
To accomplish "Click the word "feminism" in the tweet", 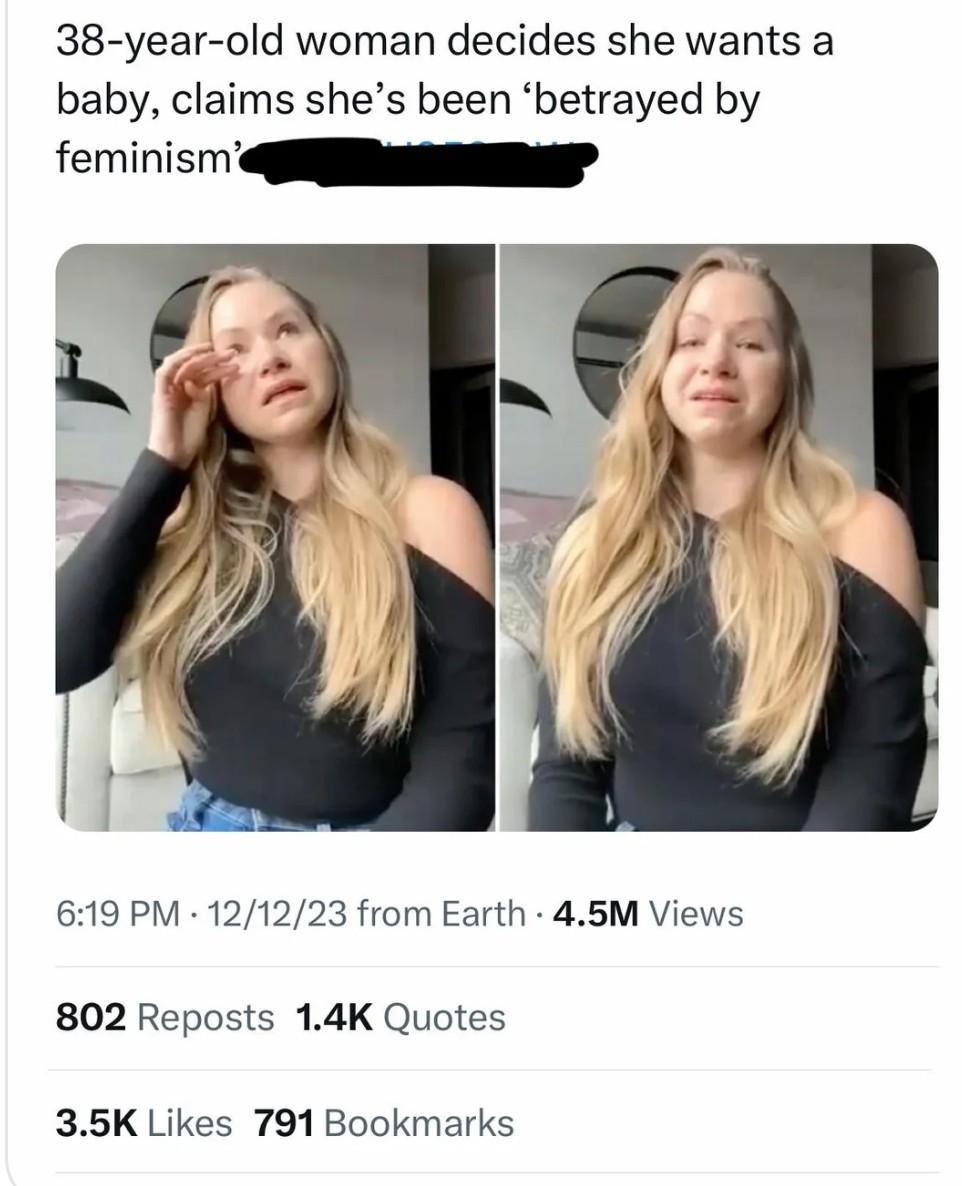I will click(x=142, y=160).
